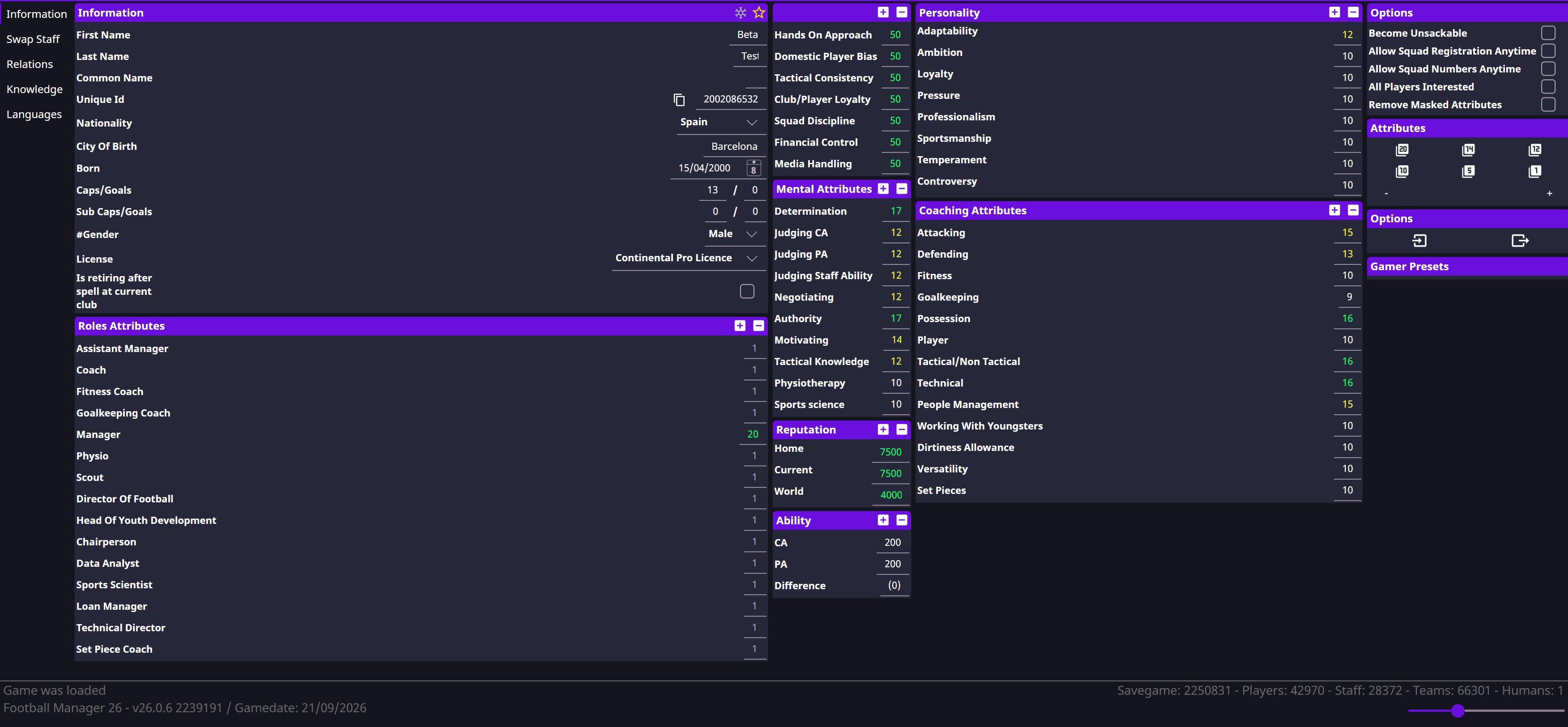Click the zoom slider at bottom right
This screenshot has width=1568, height=727.
tap(1457, 710)
